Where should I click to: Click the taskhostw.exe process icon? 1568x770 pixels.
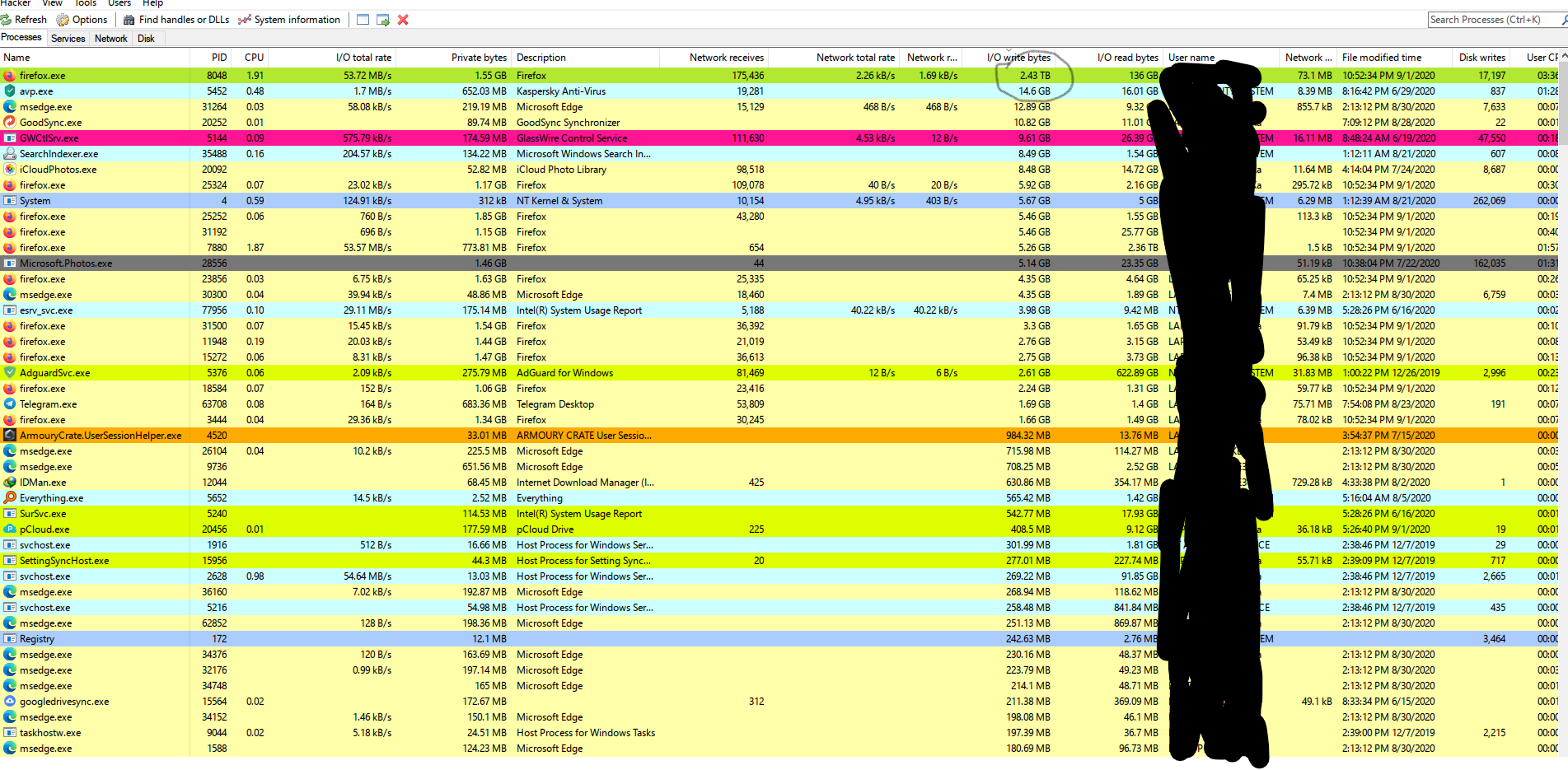10,733
